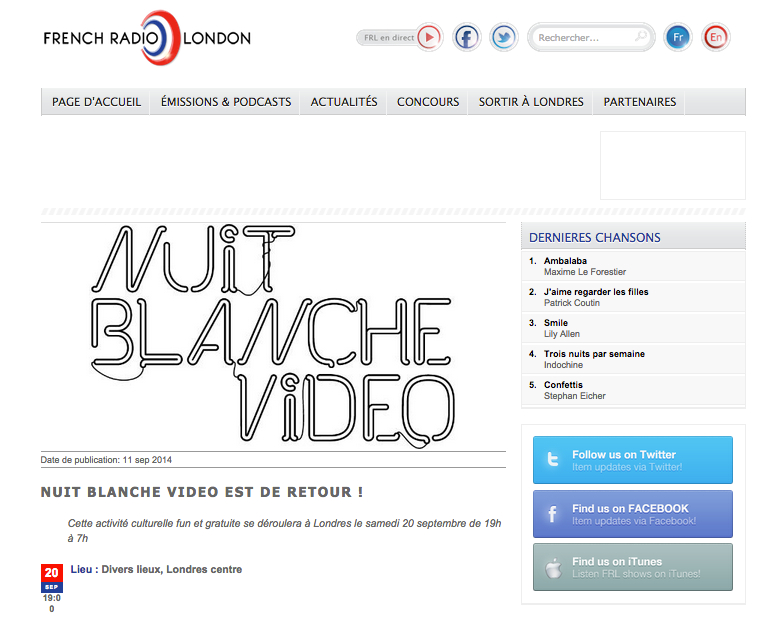Viewport: 760px width, 618px height.
Task: Open Sortir à Londres menu
Action: pos(531,102)
